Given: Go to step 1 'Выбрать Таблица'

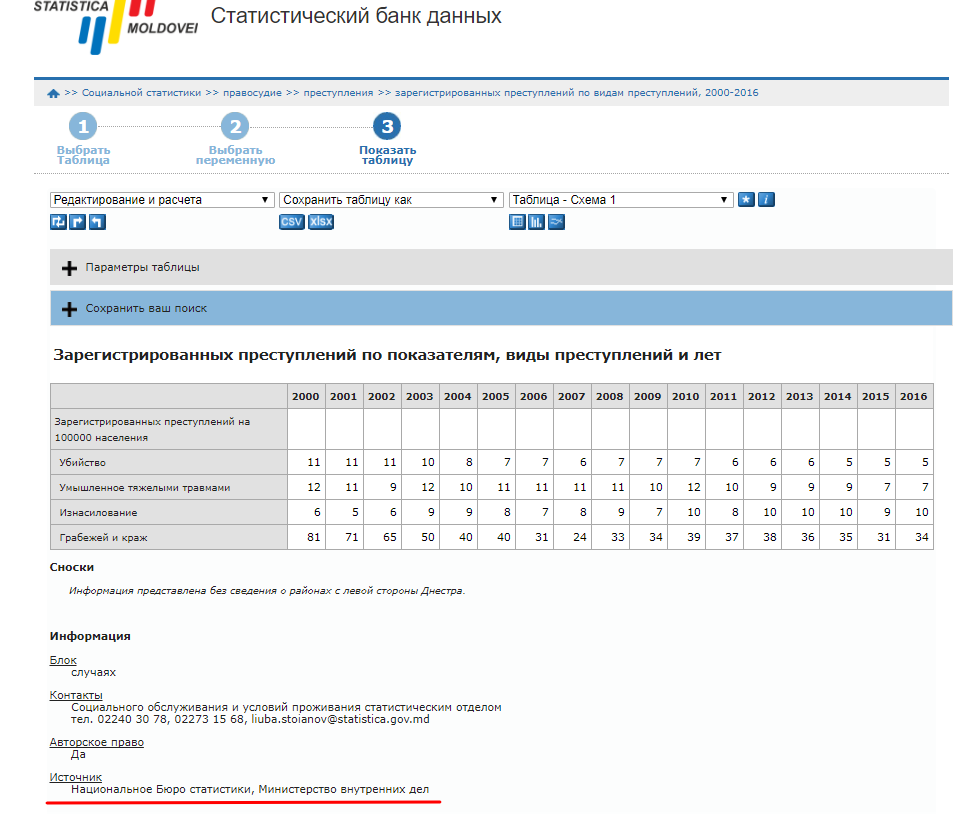Looking at the screenshot, I should point(83,139).
